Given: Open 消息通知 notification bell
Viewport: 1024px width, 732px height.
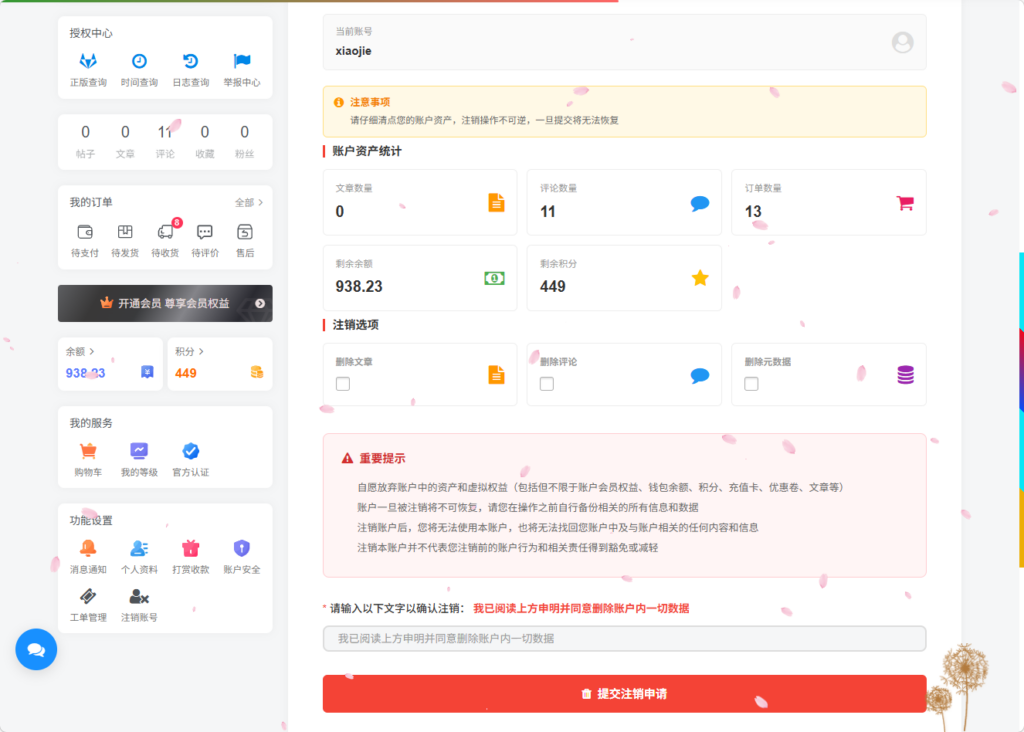Looking at the screenshot, I should pos(88,549).
